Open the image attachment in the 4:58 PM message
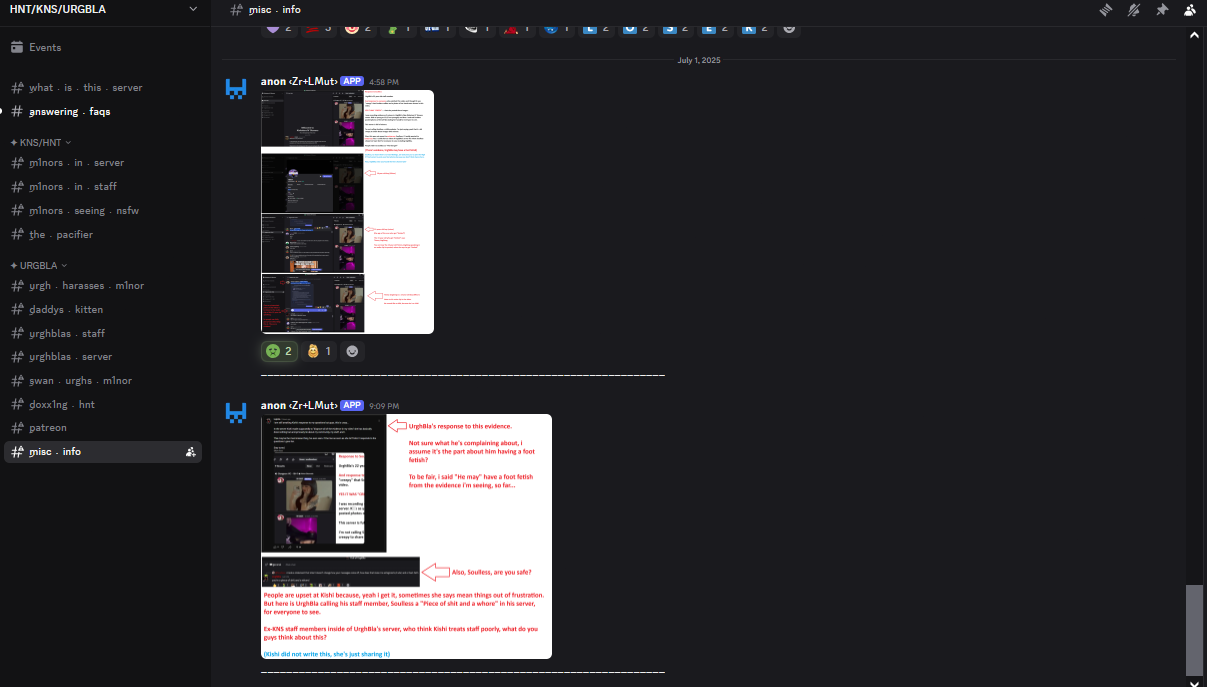The width and height of the screenshot is (1207, 687). point(347,212)
